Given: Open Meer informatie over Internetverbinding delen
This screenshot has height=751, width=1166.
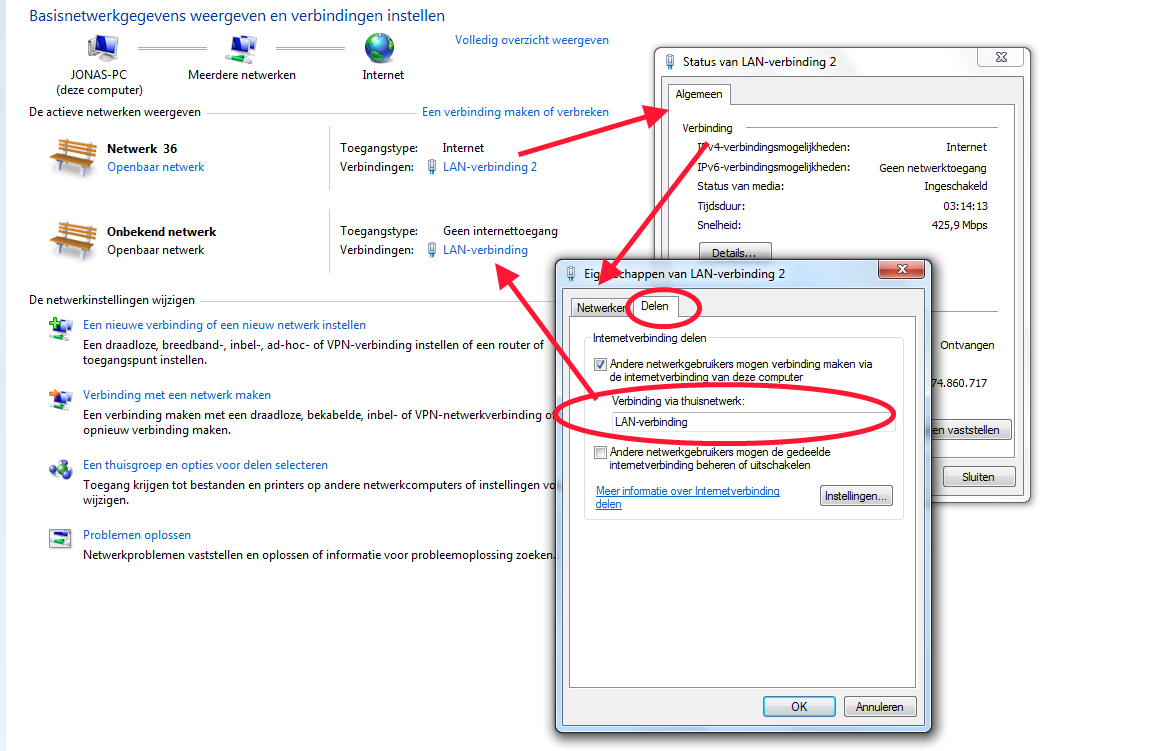Looking at the screenshot, I should [x=687, y=497].
